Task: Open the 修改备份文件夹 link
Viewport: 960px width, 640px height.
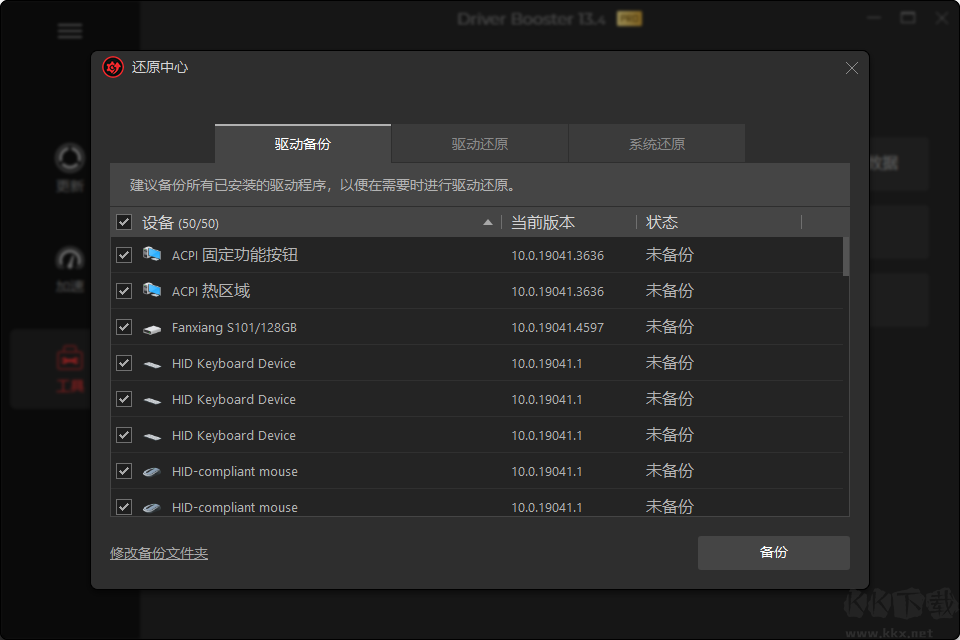Action: tap(159, 553)
